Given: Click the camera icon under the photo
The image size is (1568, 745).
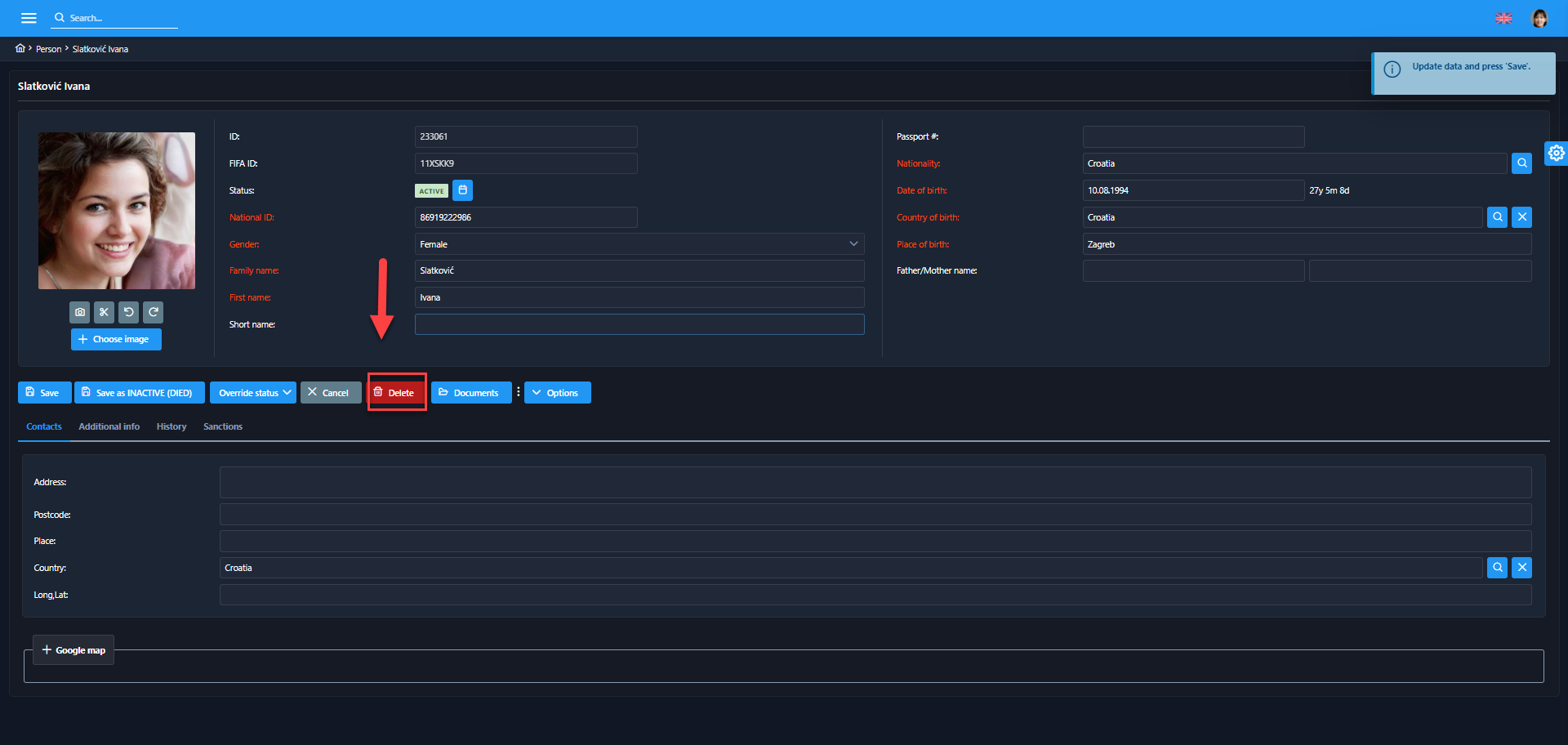Looking at the screenshot, I should (x=80, y=312).
